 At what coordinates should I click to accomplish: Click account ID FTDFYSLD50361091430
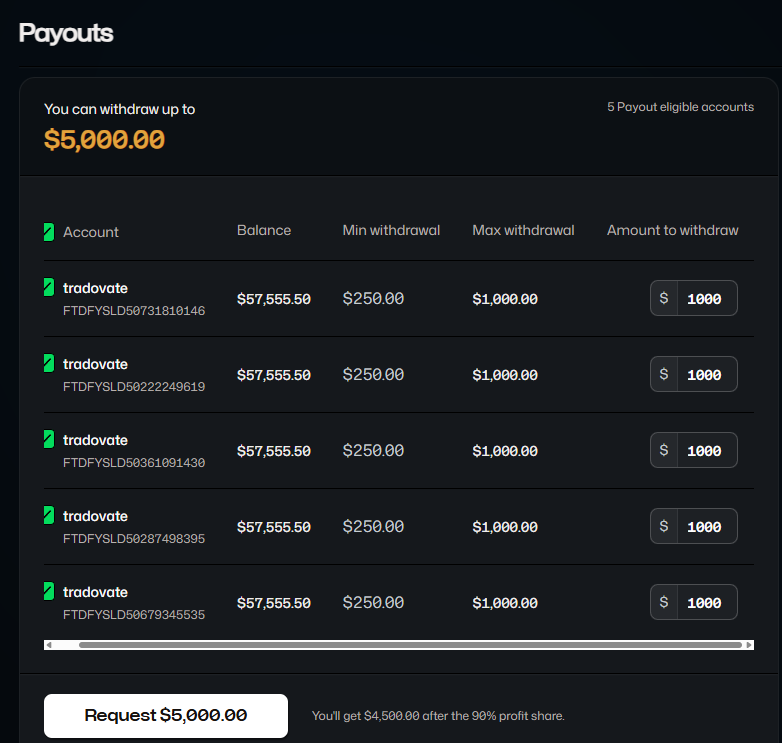pos(134,463)
